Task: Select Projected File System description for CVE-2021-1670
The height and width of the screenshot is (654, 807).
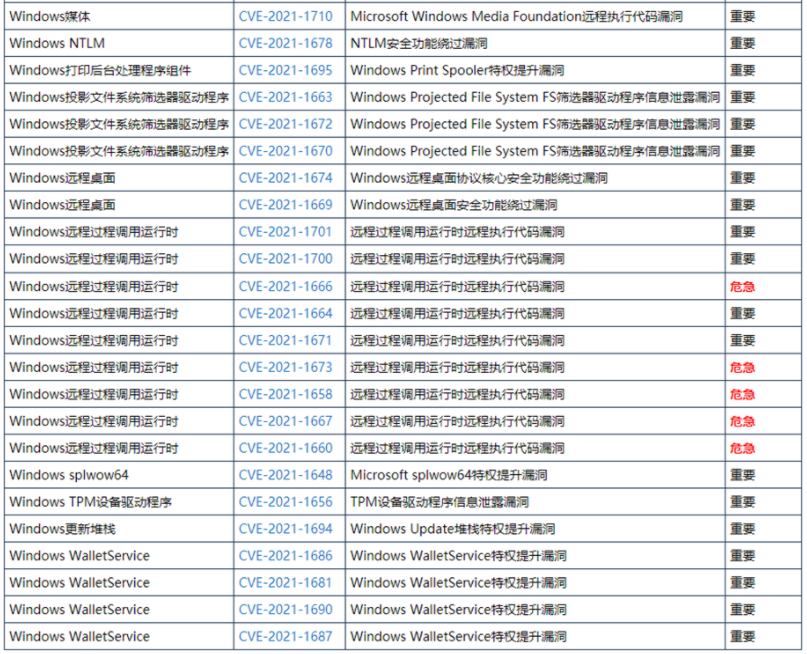Action: [x=535, y=151]
